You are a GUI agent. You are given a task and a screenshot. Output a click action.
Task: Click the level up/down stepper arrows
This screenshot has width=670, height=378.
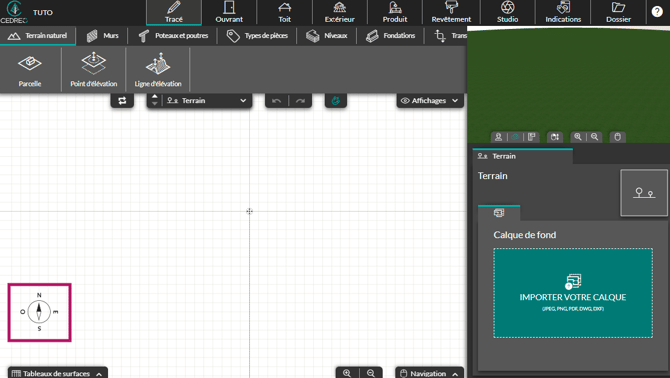(x=155, y=100)
